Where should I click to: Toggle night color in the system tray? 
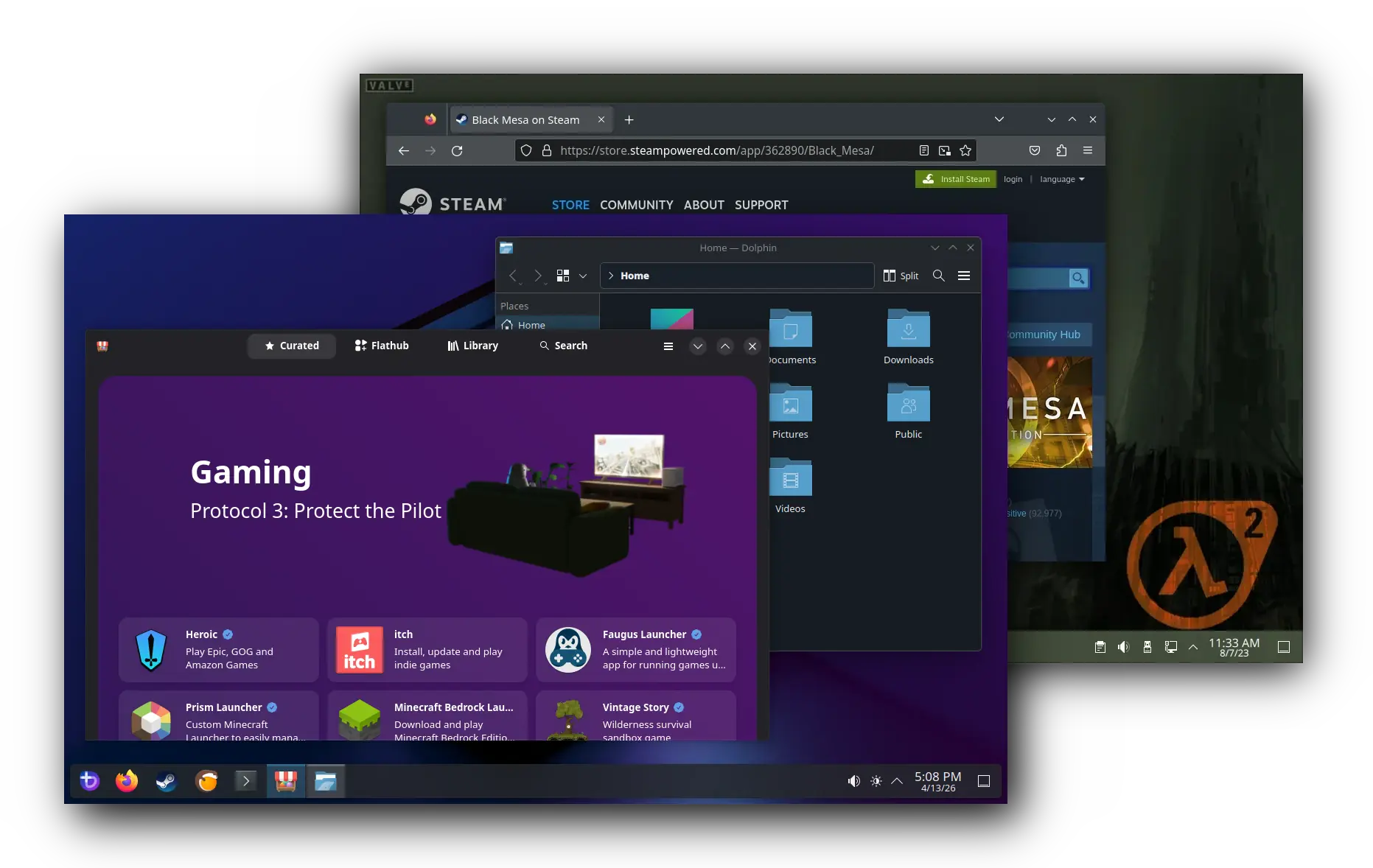[x=876, y=780]
